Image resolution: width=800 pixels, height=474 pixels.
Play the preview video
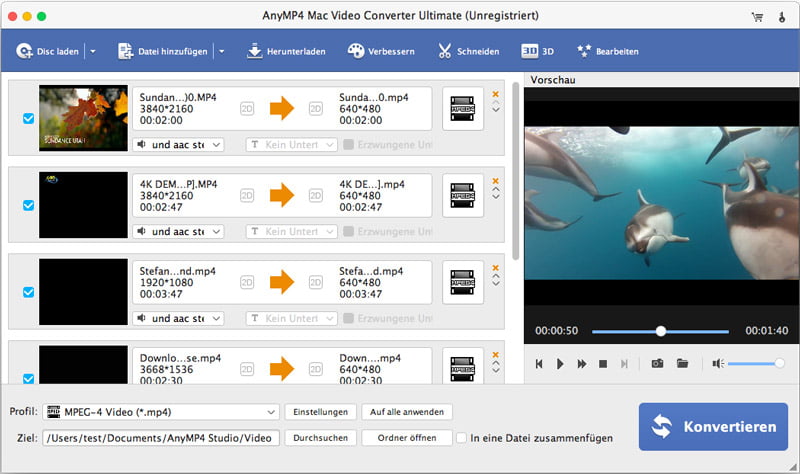point(560,364)
